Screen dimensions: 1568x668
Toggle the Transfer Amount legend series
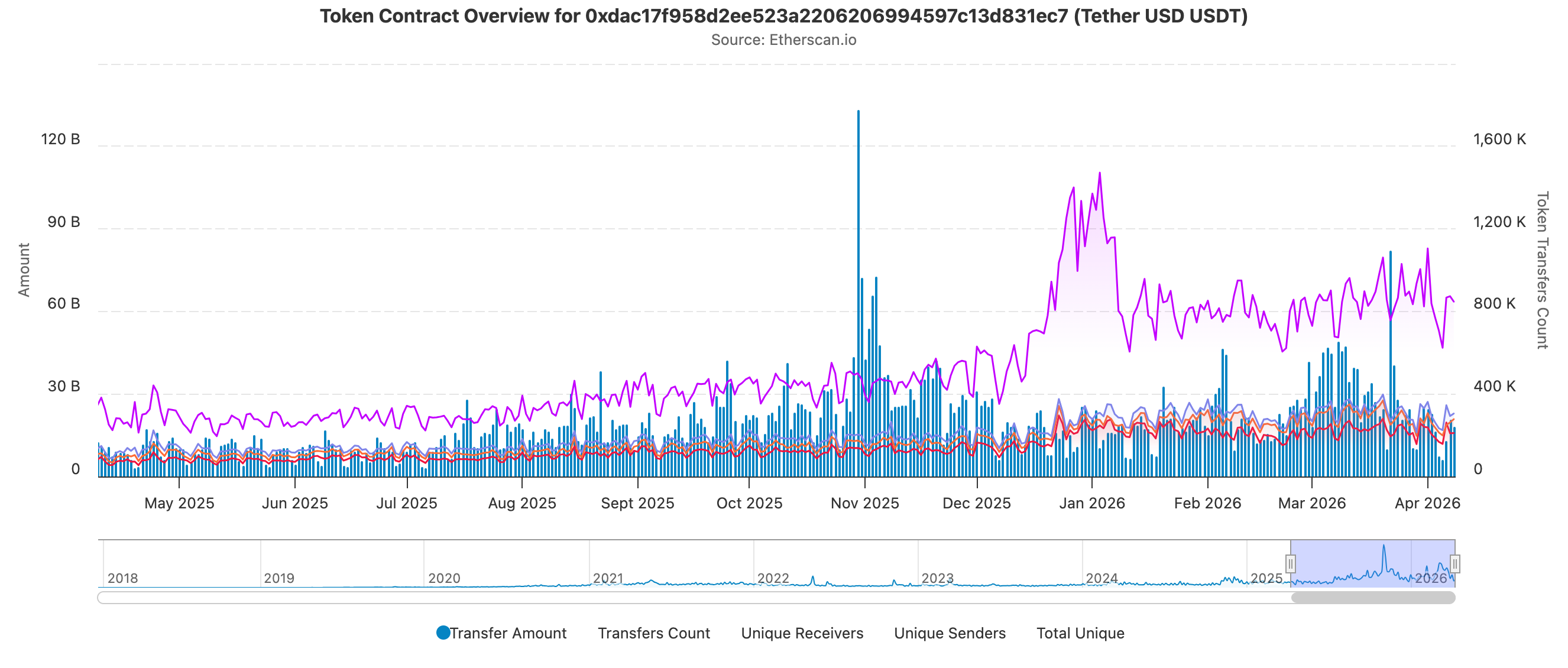coord(508,633)
